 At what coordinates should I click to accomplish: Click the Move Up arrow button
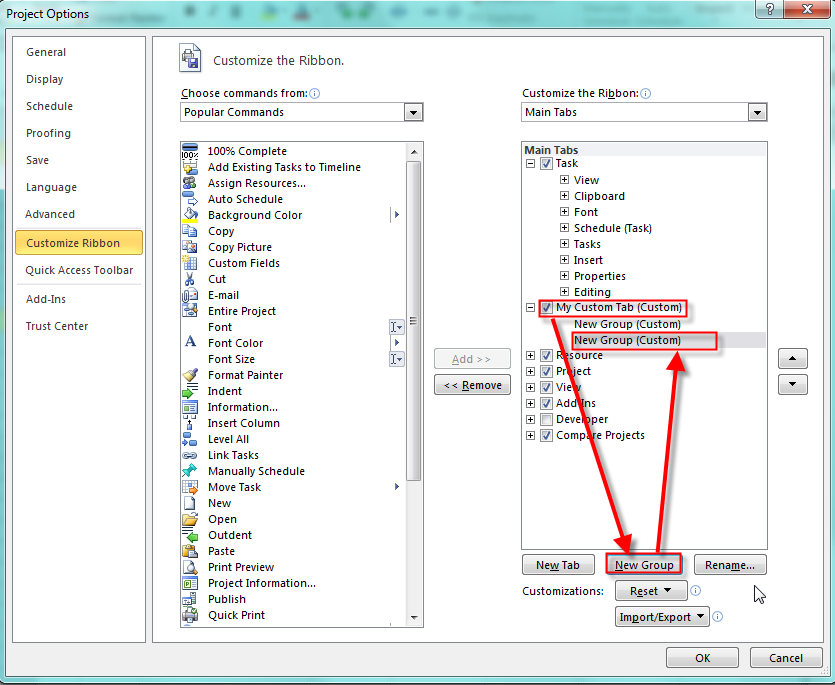coord(792,358)
